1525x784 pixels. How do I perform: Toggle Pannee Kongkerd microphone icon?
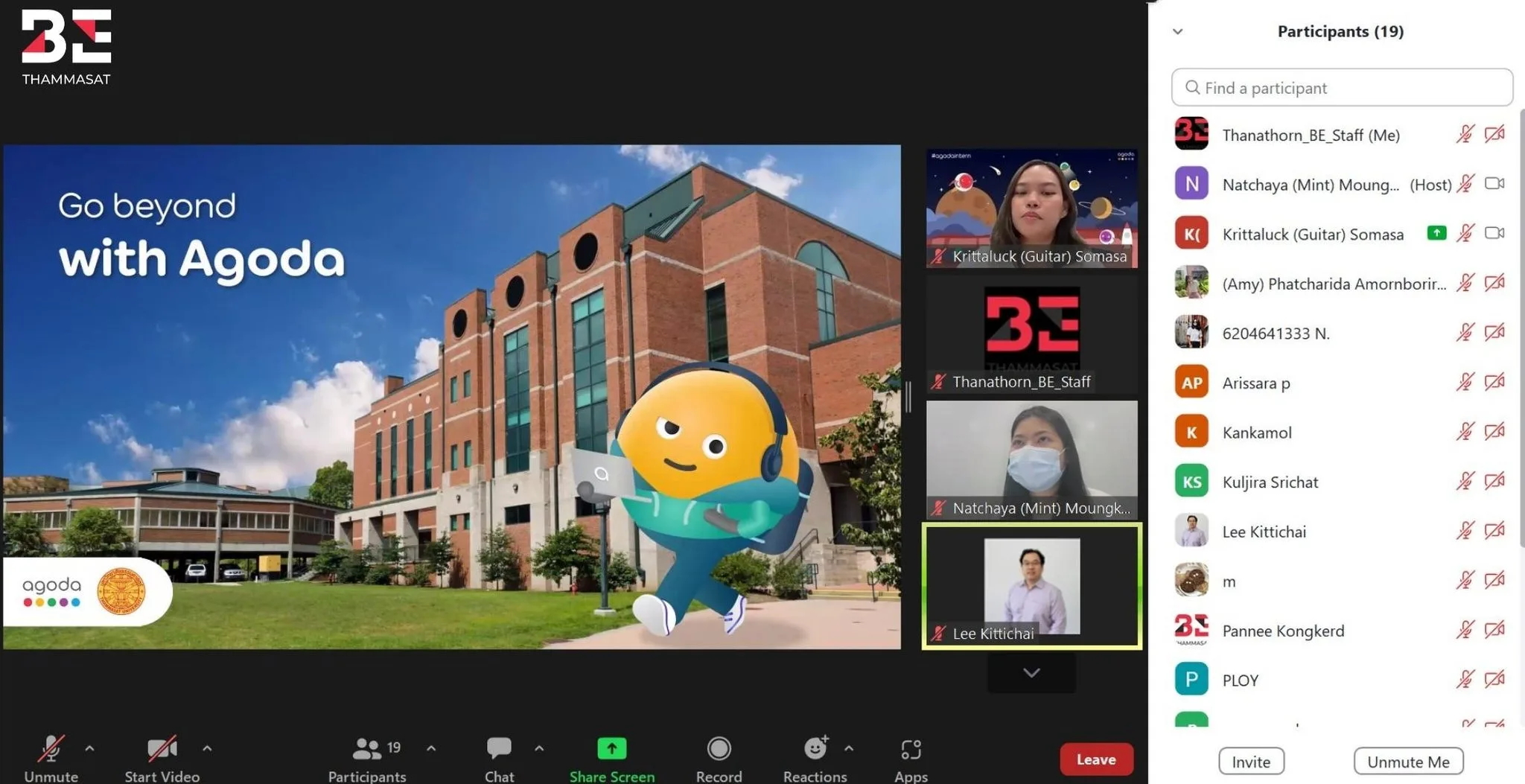pyautogui.click(x=1465, y=630)
